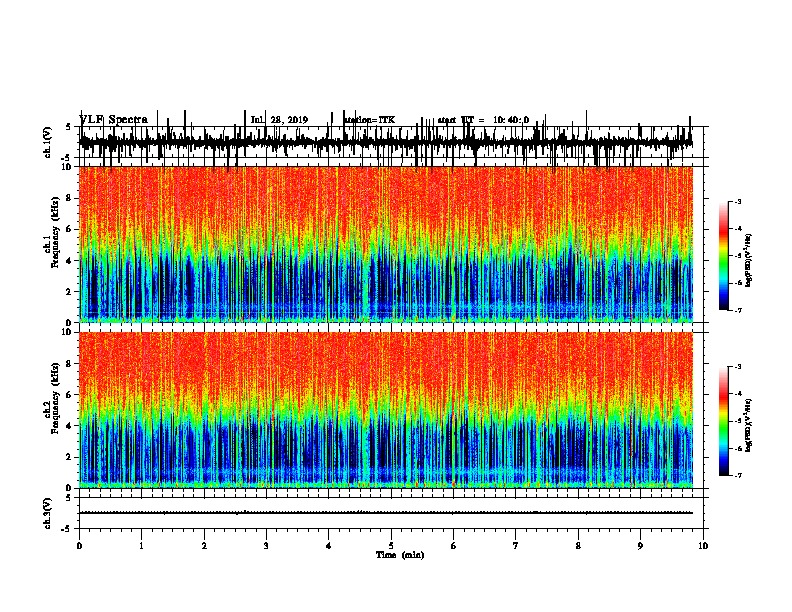Click the "6" kHz tick on ch.1 frequency axis
792x612 pixels.
[70, 229]
